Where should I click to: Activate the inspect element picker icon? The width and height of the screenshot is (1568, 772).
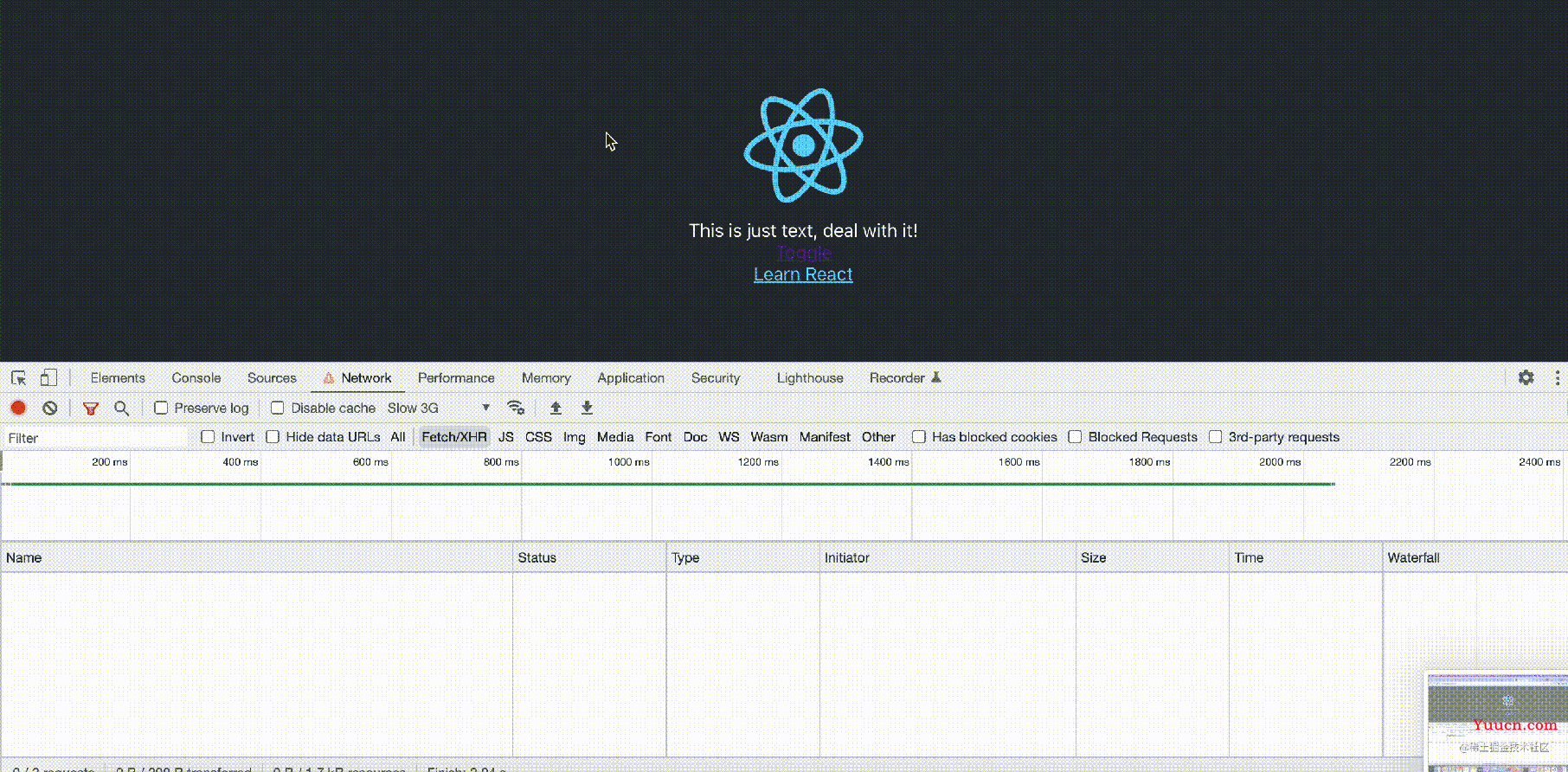[x=18, y=378]
